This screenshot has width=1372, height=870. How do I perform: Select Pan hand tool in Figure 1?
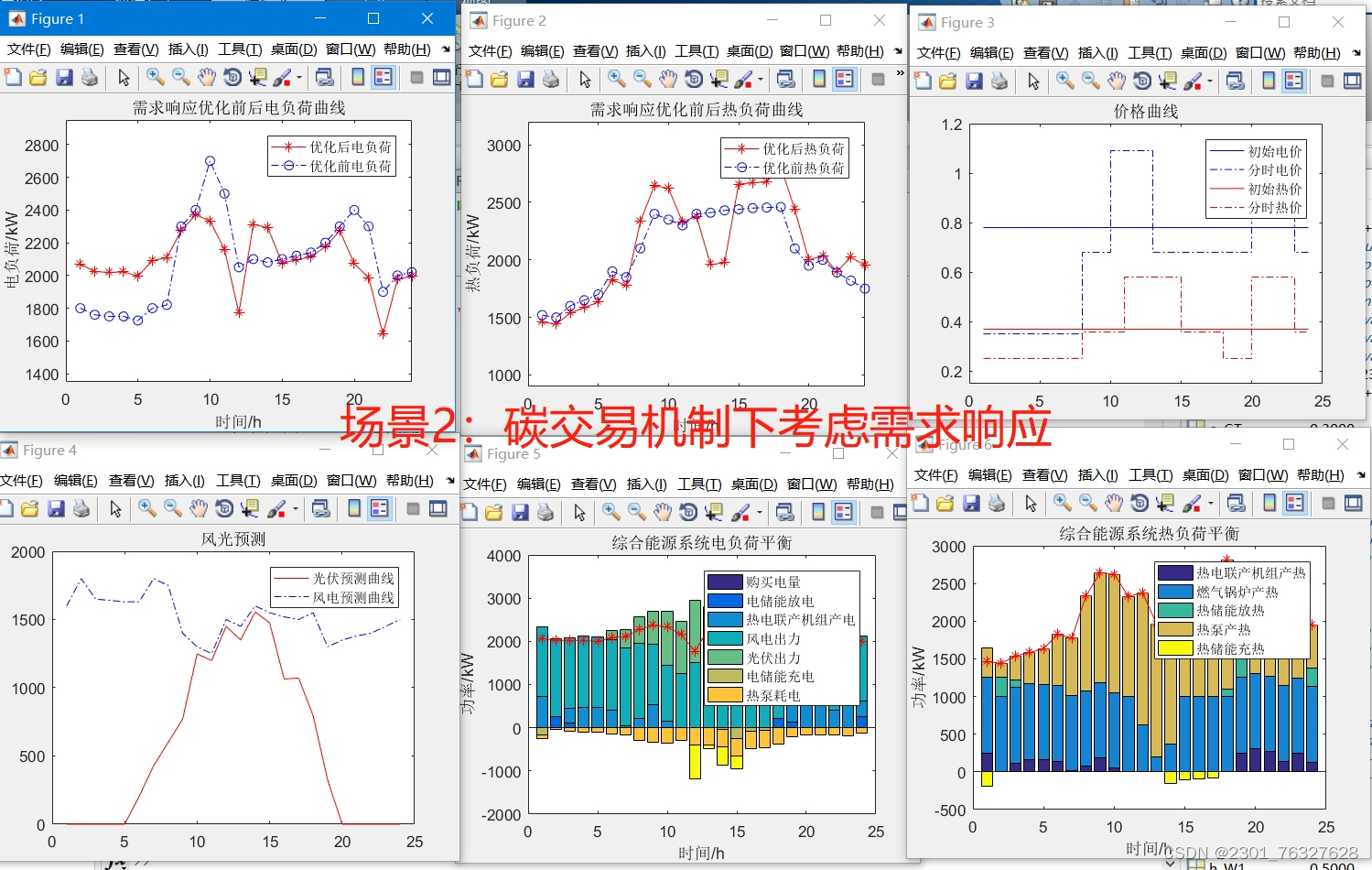pyautogui.click(x=207, y=78)
